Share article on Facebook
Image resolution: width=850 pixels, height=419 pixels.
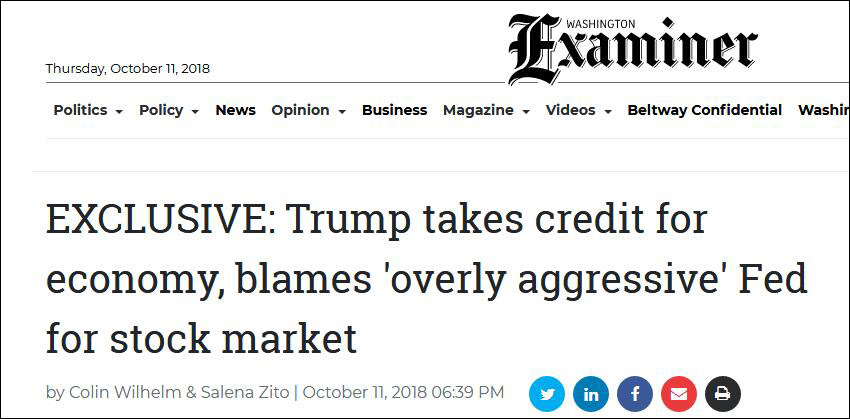[x=635, y=393]
